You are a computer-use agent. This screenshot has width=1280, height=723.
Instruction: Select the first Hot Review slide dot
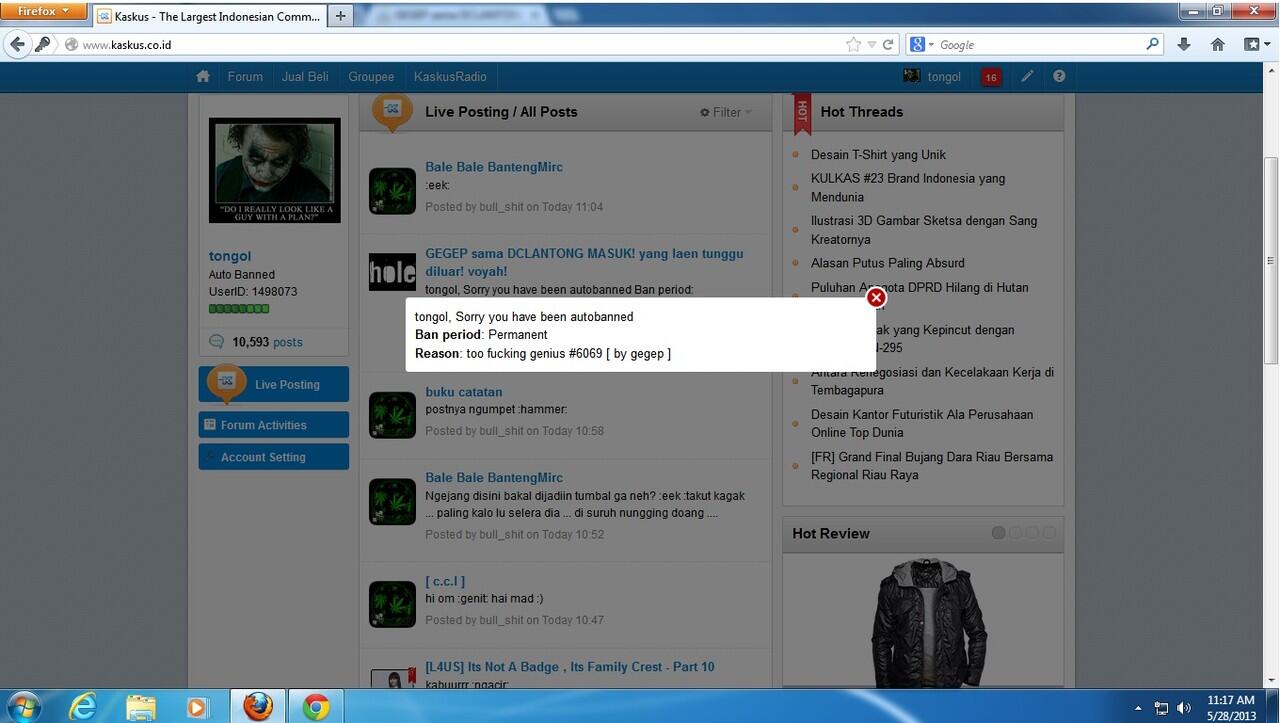(x=998, y=533)
